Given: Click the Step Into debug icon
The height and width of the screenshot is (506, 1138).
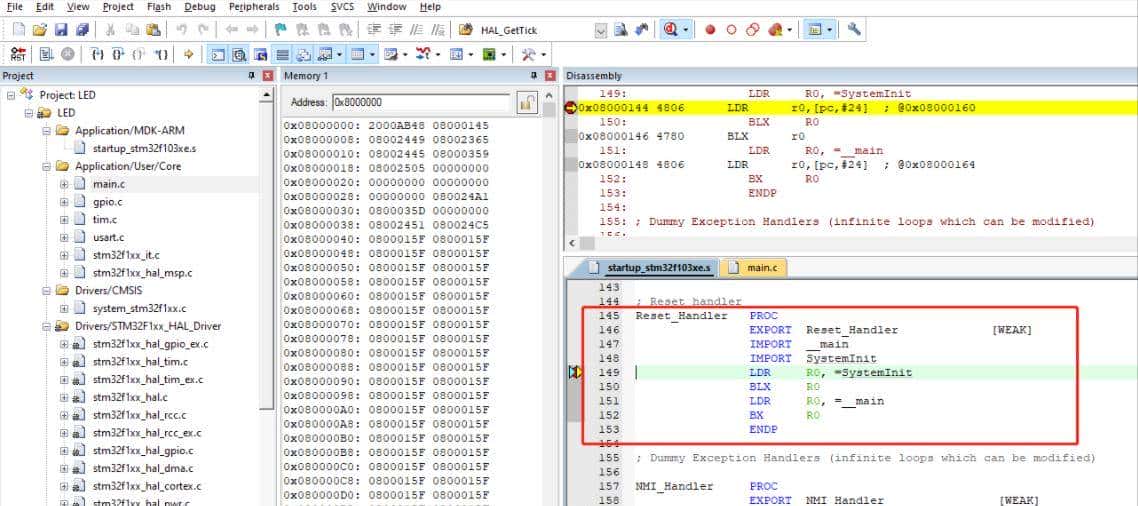Looking at the screenshot, I should pyautogui.click(x=97, y=54).
